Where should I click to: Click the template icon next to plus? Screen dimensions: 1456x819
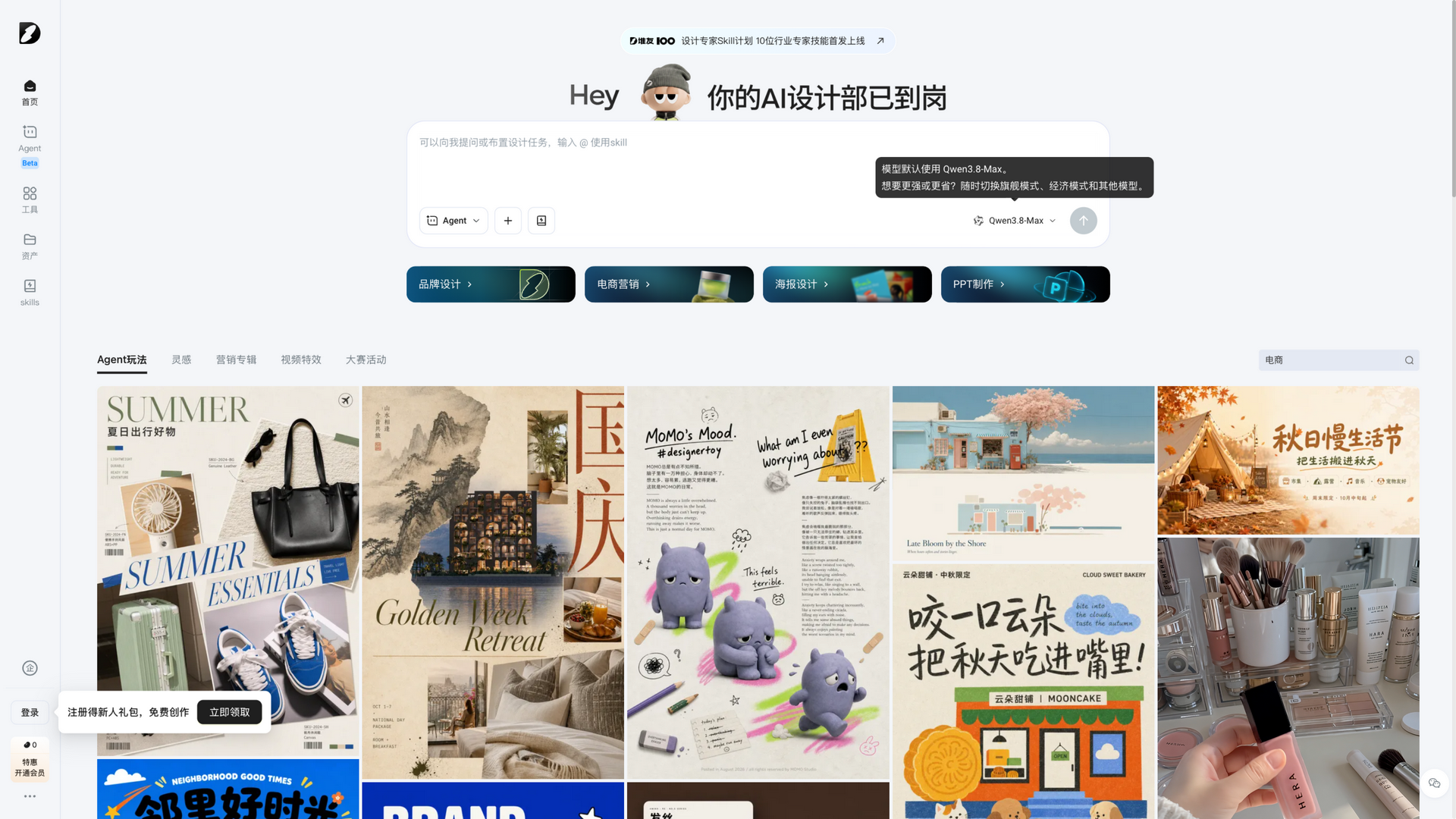click(541, 221)
